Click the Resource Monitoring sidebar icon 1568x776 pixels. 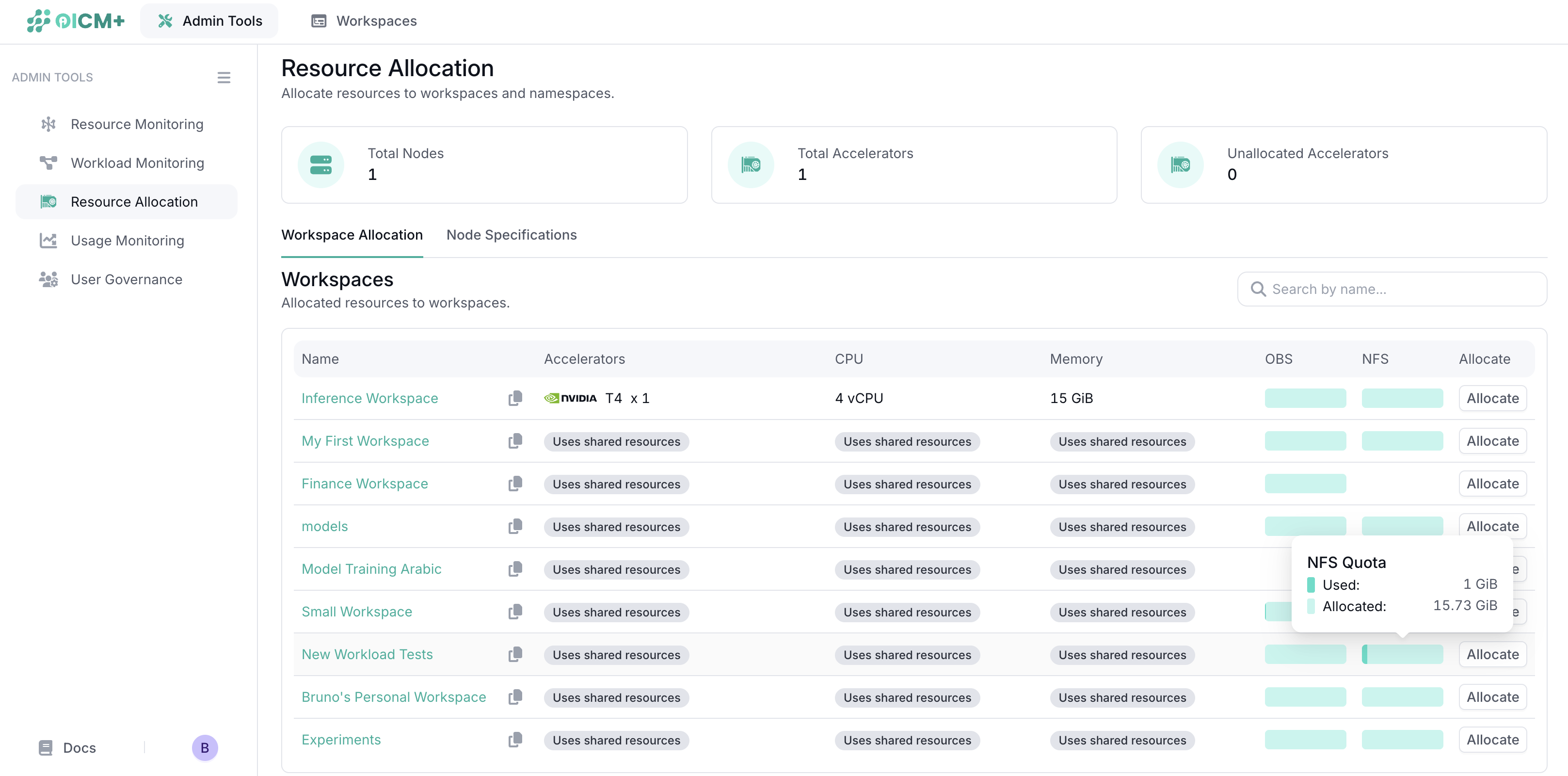coord(48,124)
